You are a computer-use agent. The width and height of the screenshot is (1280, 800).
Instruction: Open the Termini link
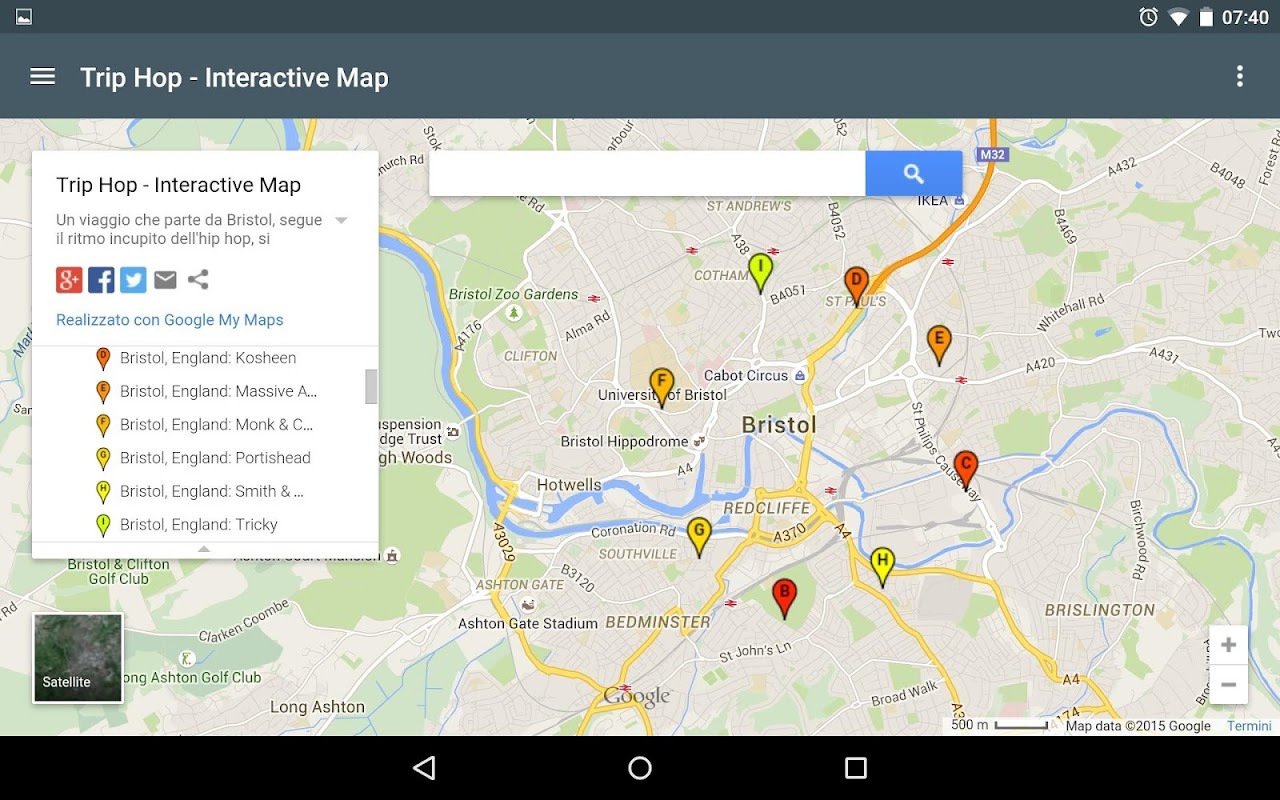1249,726
